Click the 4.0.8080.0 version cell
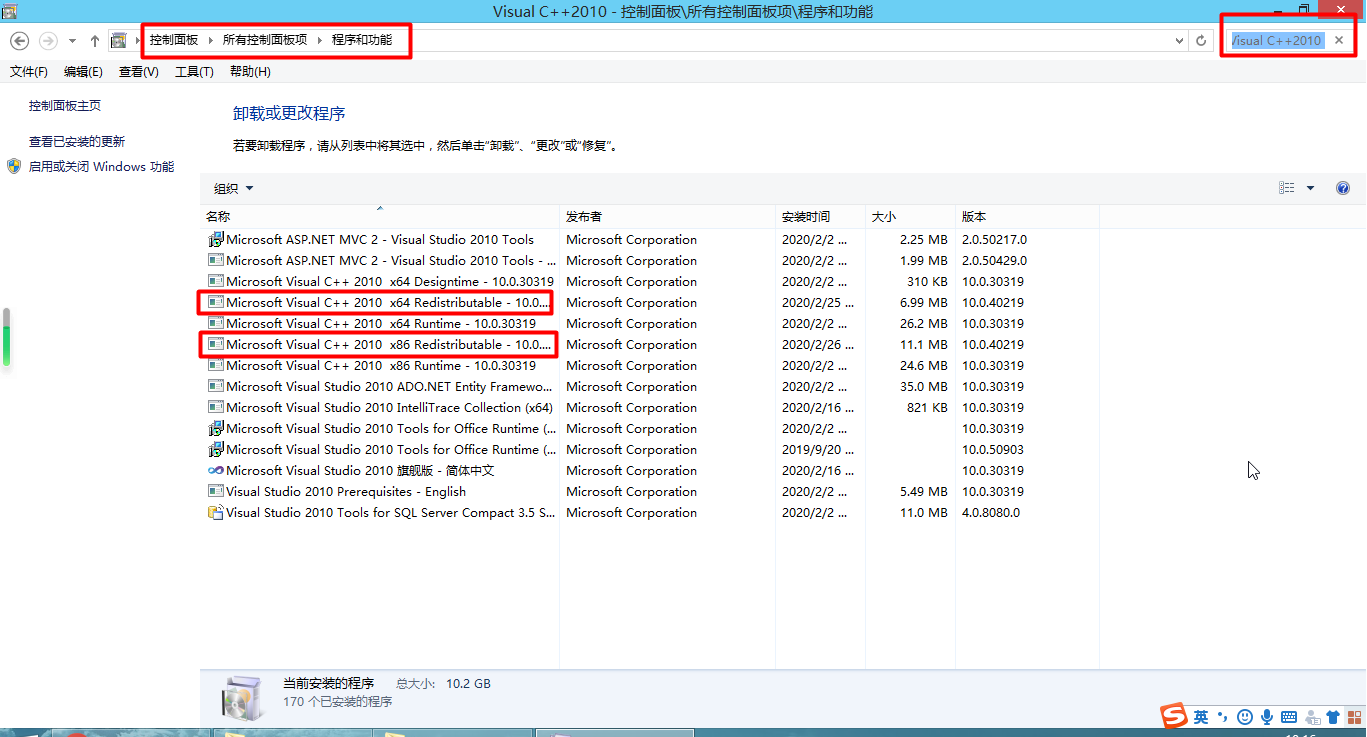Screen dimensions: 1367x737 click(991, 513)
